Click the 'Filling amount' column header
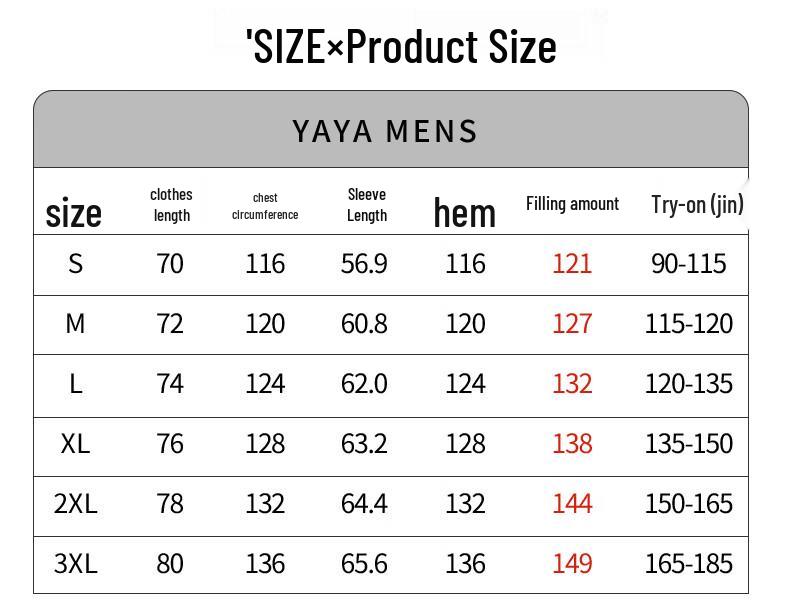The width and height of the screenshot is (790, 611). 572,203
